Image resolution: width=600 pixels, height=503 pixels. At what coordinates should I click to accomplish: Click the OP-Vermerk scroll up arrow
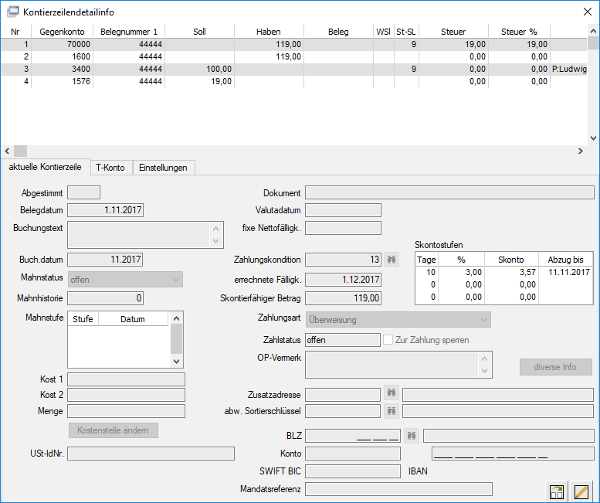(484, 358)
